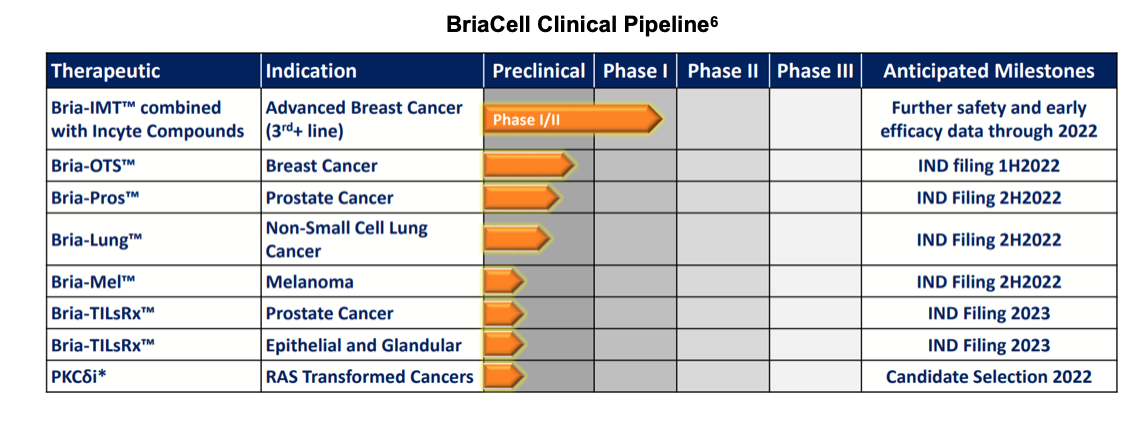Click the Candidate Selection 2022 cell
Viewport: 1148px width, 422px height.
[x=988, y=377]
